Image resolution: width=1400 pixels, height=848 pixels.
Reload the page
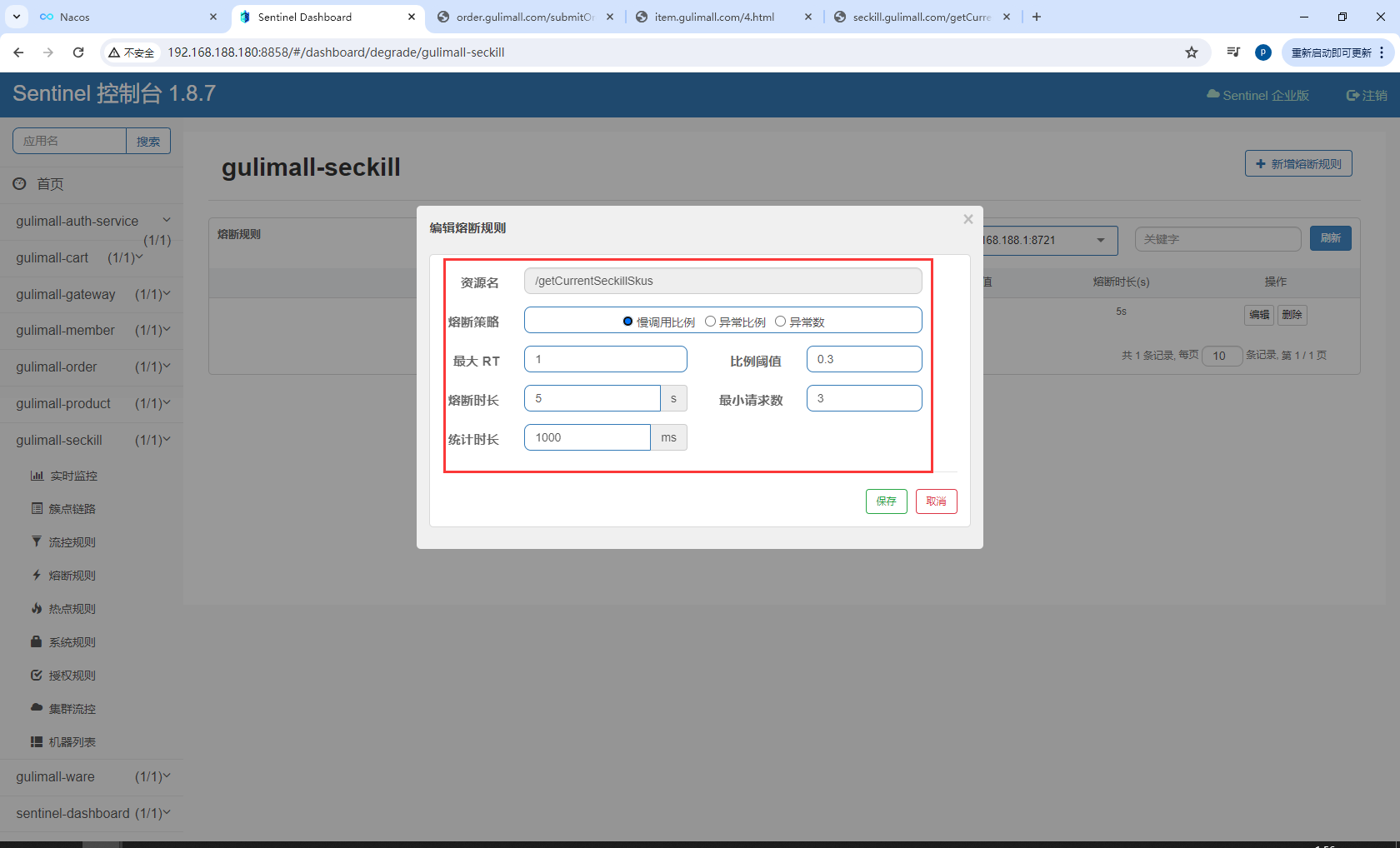coord(78,52)
